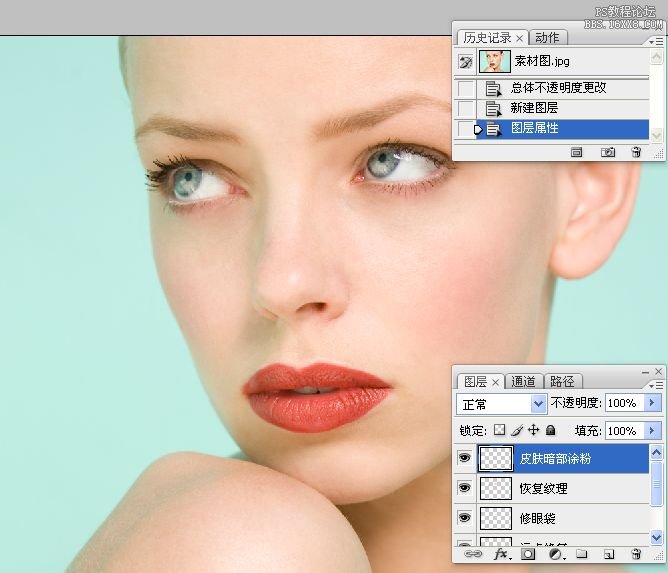Create a new layer group folder

[x=582, y=554]
